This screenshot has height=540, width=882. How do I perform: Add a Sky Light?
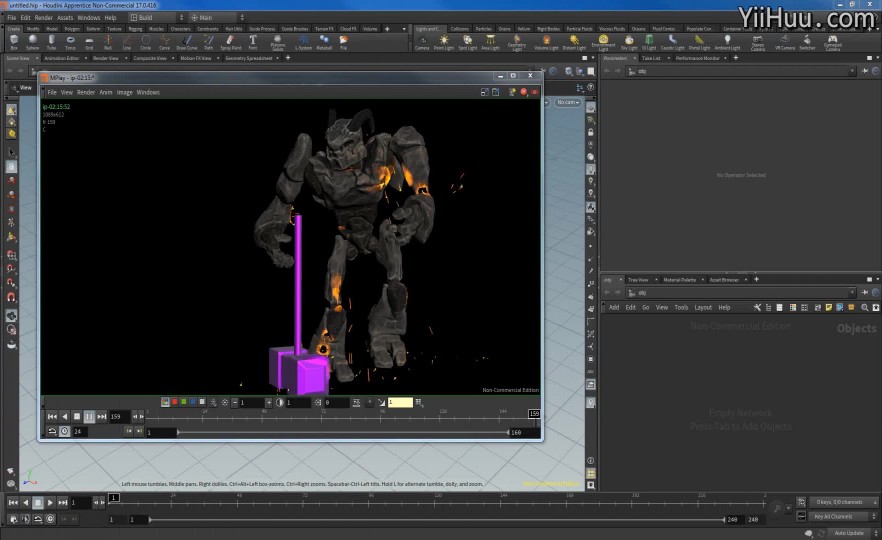click(629, 42)
